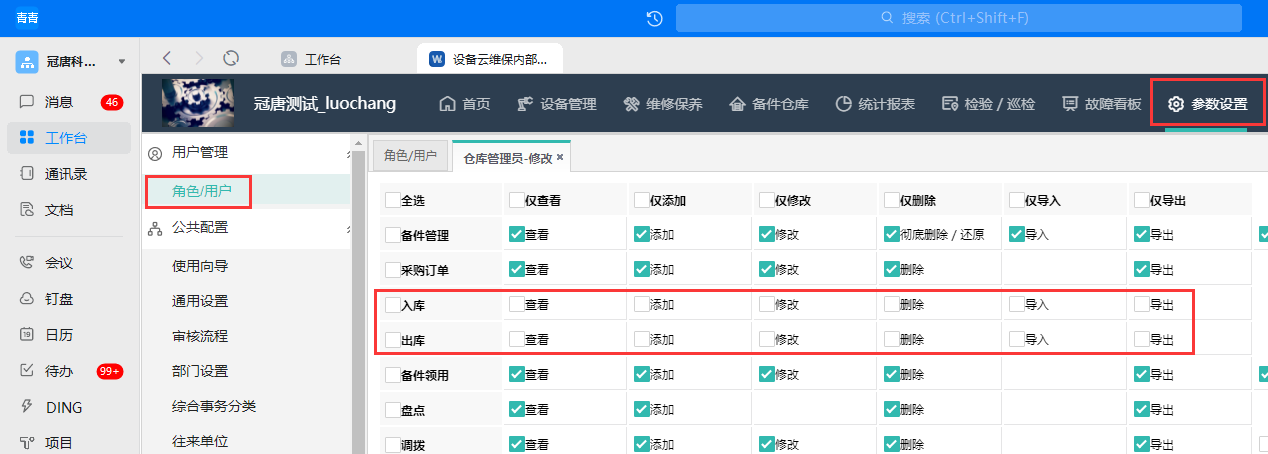The height and width of the screenshot is (454, 1268).
Task: Enable 导入 for 出库 row
Action: [x=1017, y=338]
